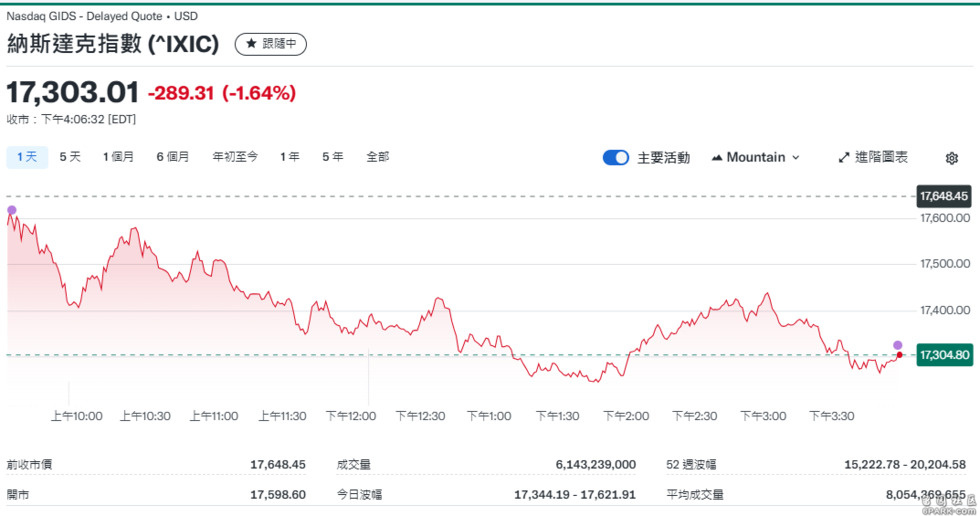Image resolution: width=980 pixels, height=516 pixels.
Task: Select the 6個月 time range
Action: 172,157
